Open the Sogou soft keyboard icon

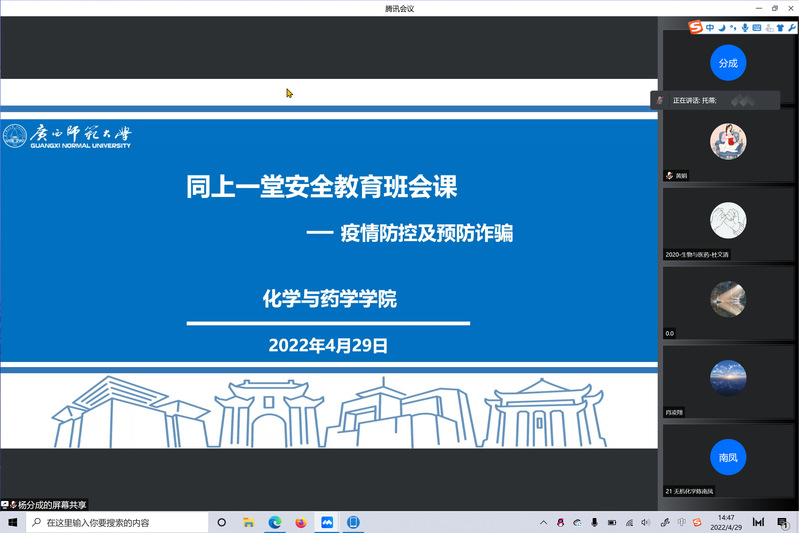(756, 27)
